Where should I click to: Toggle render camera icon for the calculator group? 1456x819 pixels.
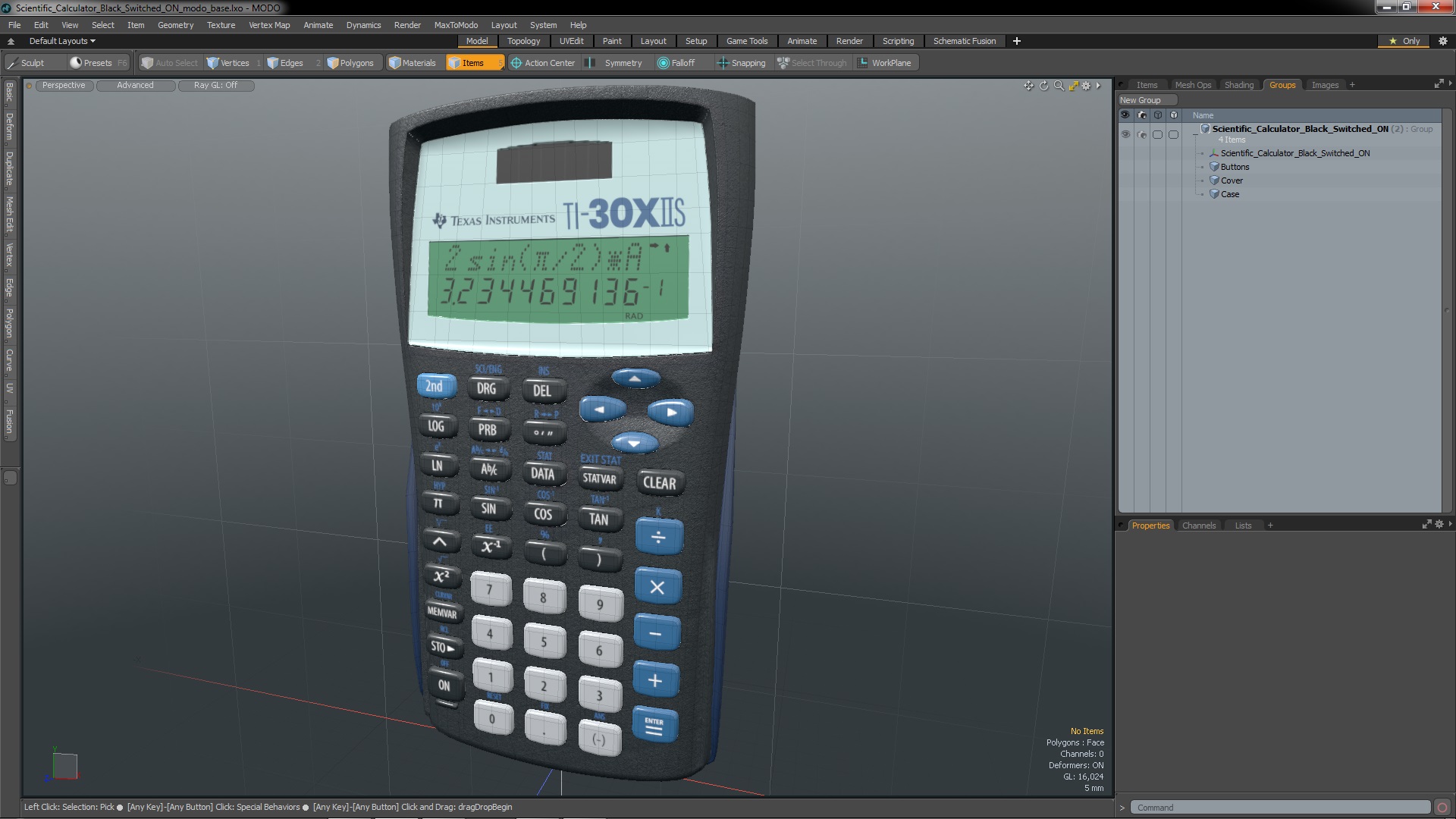(1142, 134)
